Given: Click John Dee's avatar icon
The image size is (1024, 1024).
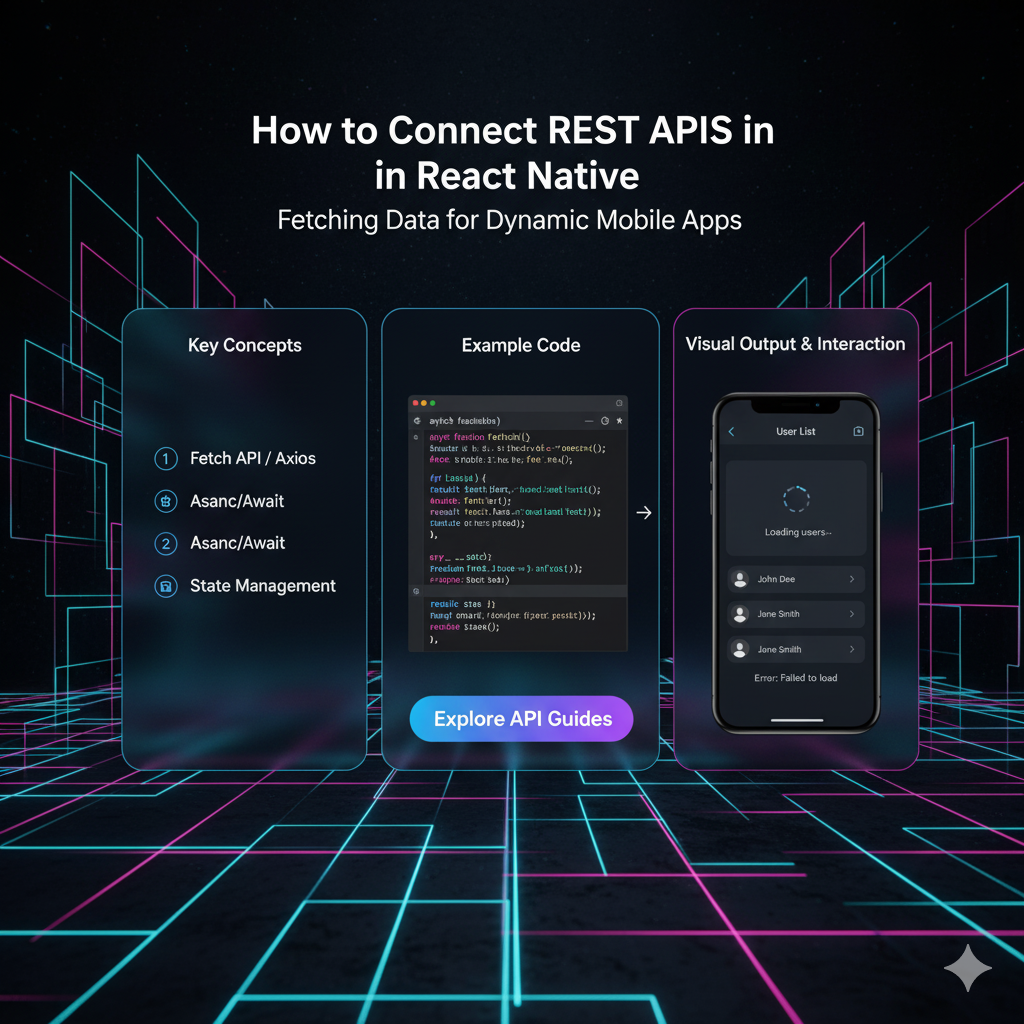Looking at the screenshot, I should 739,579.
